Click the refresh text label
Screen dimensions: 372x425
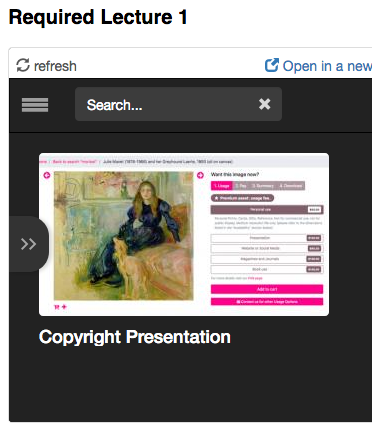coord(55,66)
